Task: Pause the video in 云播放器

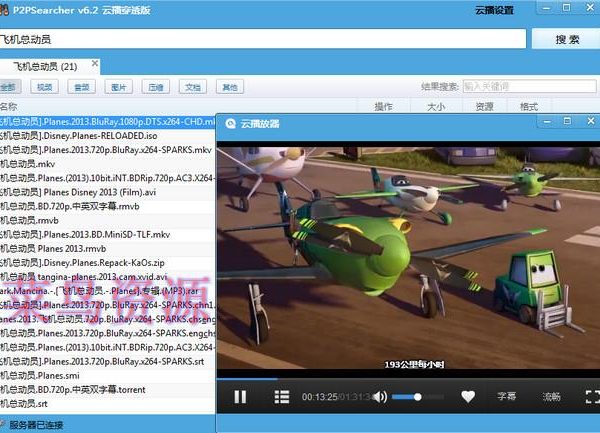Action: 240,397
